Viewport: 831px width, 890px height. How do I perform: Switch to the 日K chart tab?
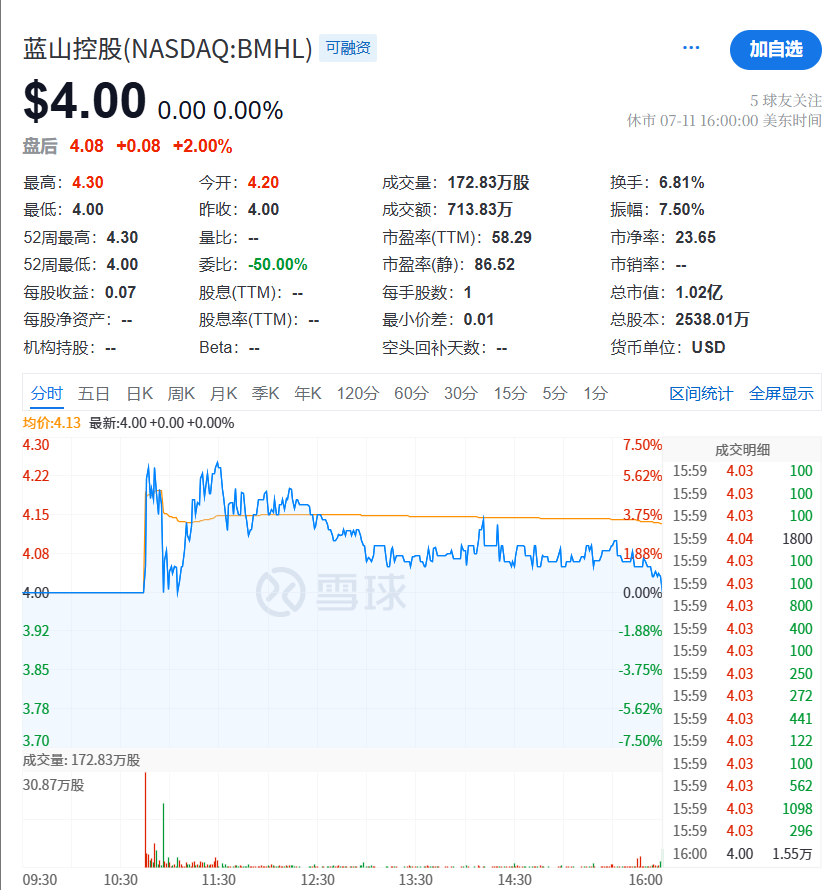139,393
